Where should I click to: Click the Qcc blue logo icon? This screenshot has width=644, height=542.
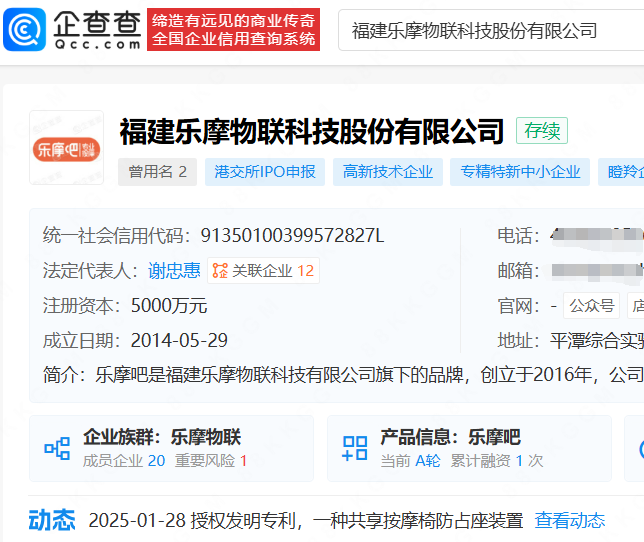point(25,30)
